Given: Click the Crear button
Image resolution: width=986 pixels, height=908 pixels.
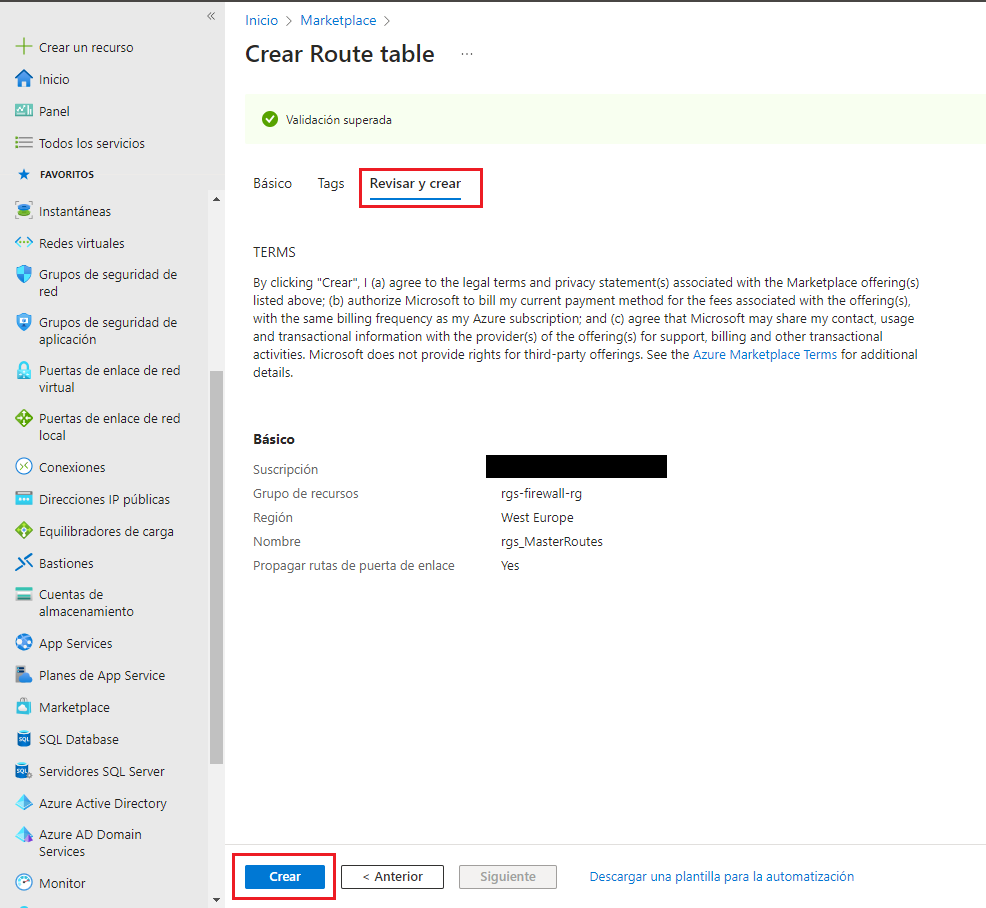Looking at the screenshot, I should coord(284,876).
